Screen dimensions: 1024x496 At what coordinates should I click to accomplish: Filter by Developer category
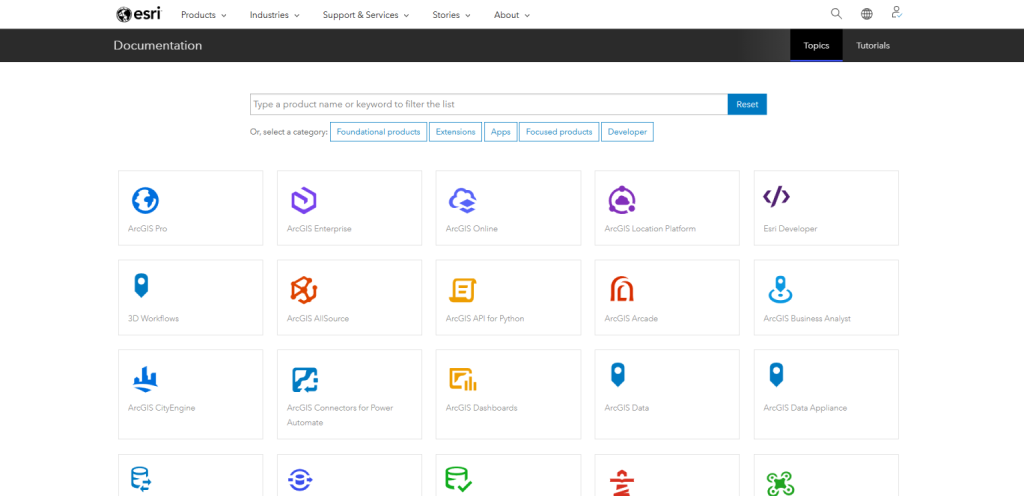(x=627, y=132)
